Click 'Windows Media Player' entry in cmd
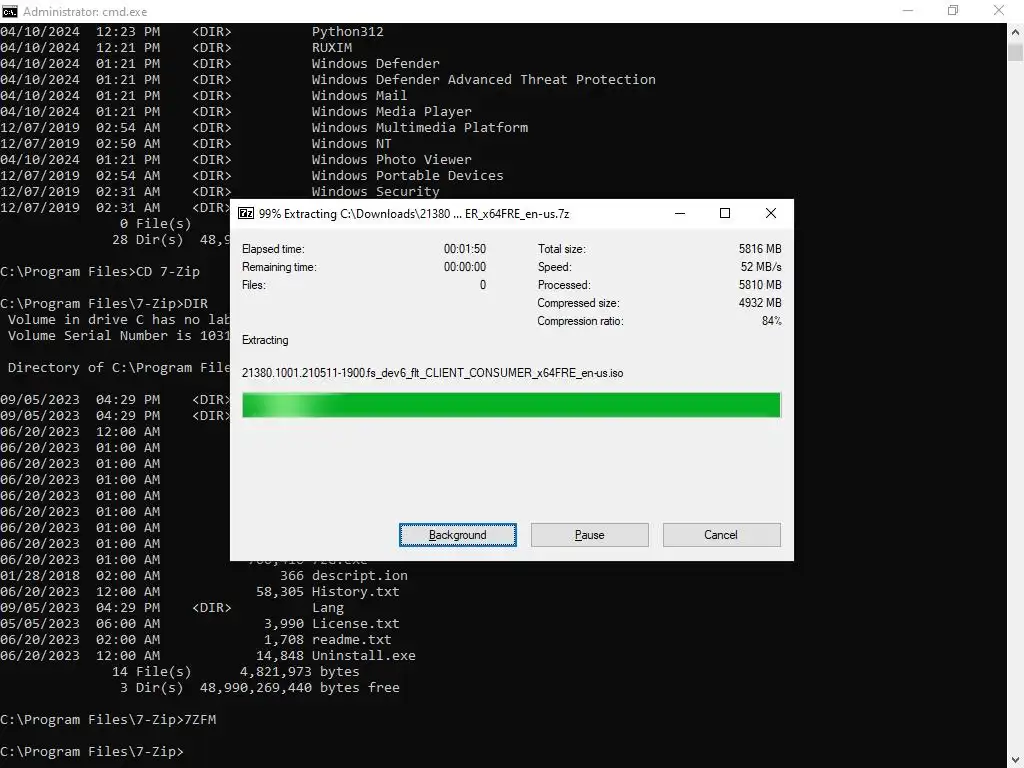The height and width of the screenshot is (768, 1024). [391, 112]
